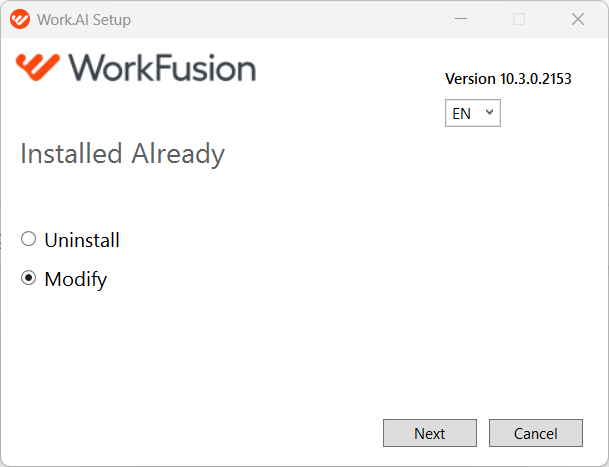609x467 pixels.
Task: Minimize the Work.AI Setup window
Action: pos(461,19)
